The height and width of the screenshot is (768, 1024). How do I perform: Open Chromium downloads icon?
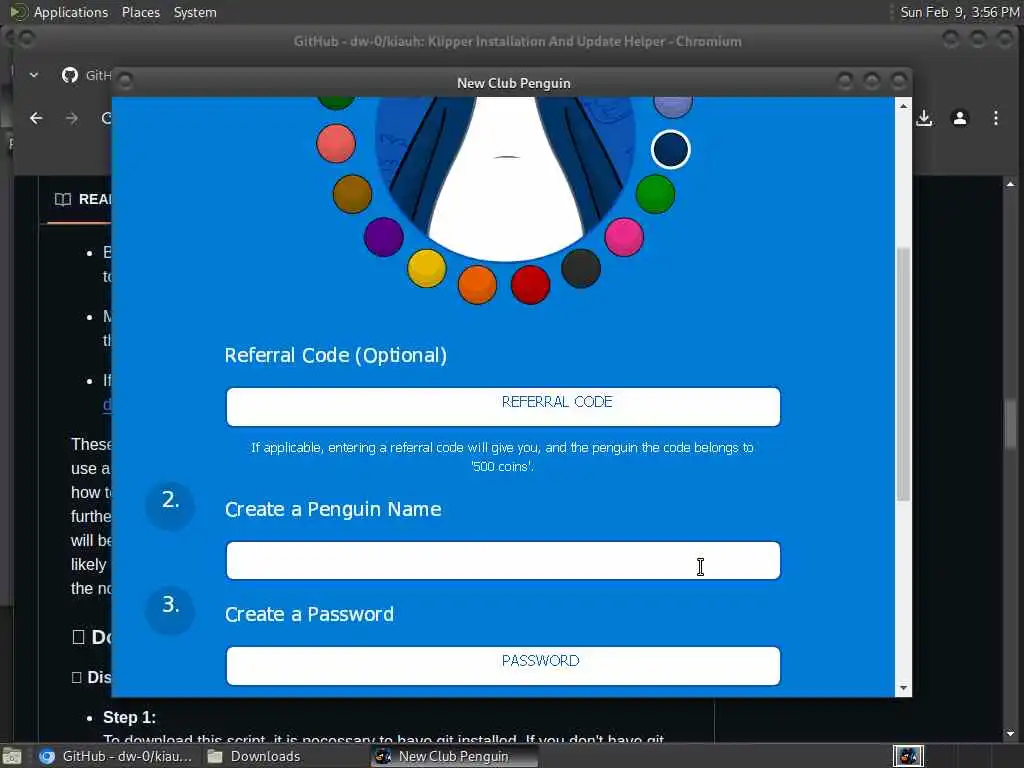tap(924, 118)
